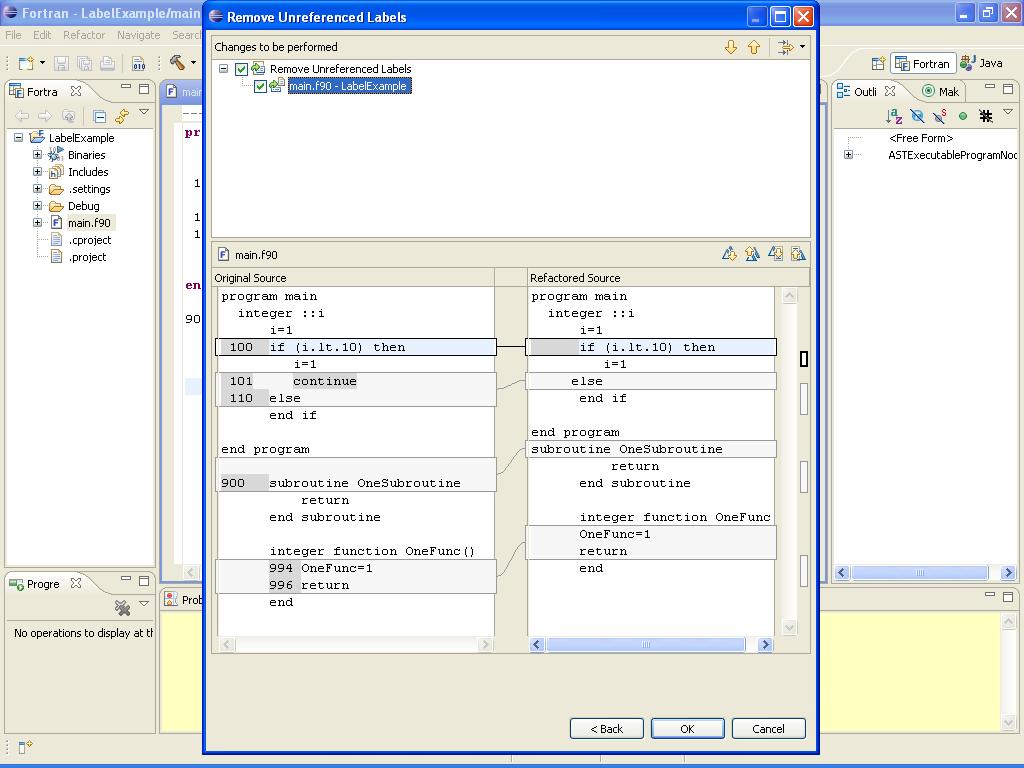1024x768 pixels.
Task: Toggle Remove Unreferenced Labels checkbox
Action: pyautogui.click(x=242, y=69)
